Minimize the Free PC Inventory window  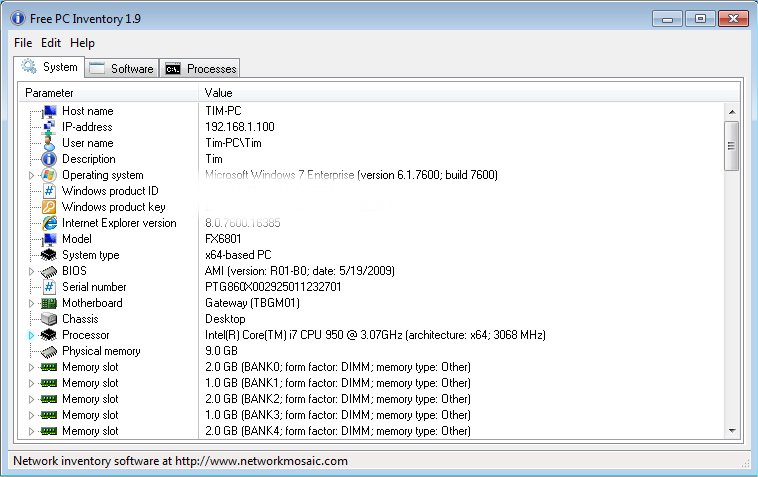pyautogui.click(x=667, y=19)
